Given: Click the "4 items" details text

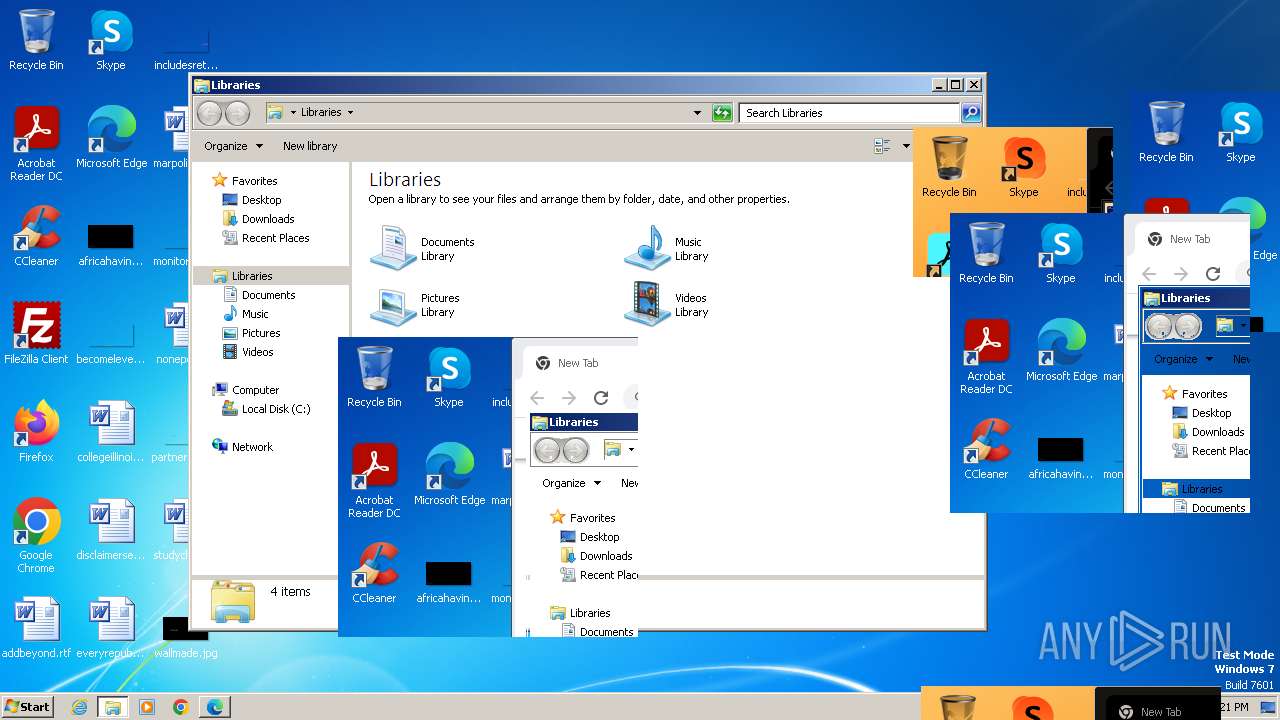Looking at the screenshot, I should click(x=290, y=592).
